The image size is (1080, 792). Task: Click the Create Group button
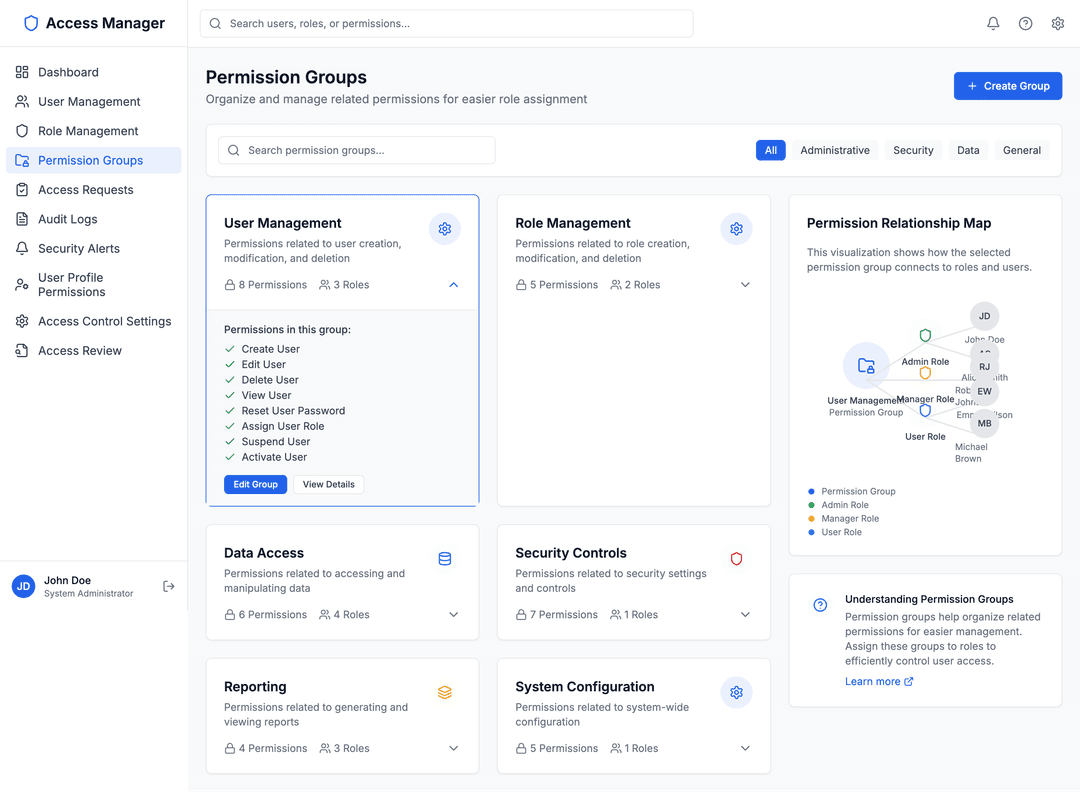tap(1007, 86)
